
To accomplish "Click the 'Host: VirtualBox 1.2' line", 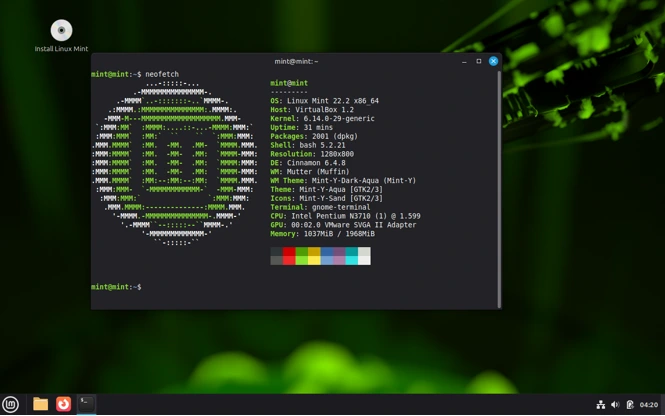I will pos(312,110).
